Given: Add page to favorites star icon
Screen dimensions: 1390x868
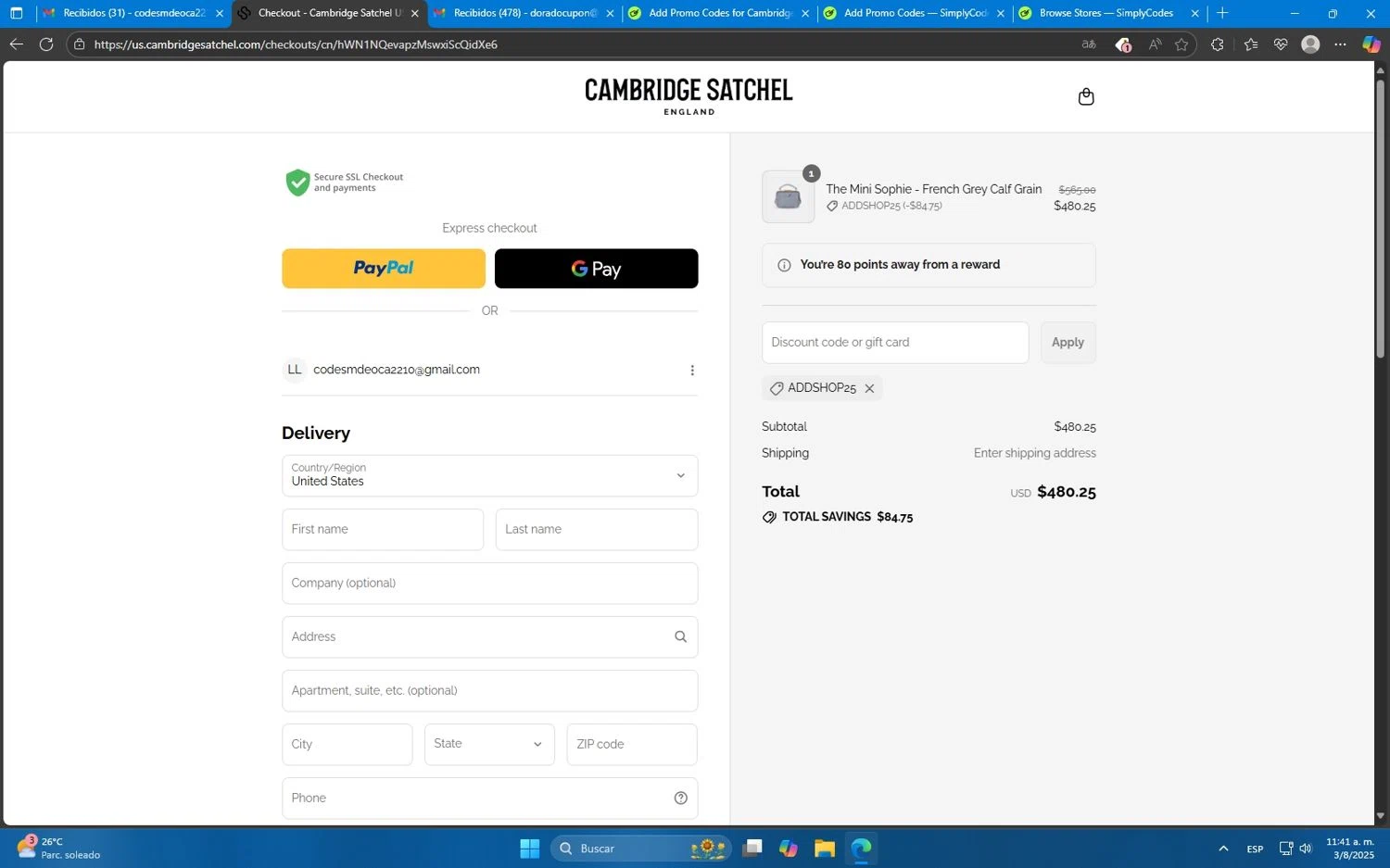Looking at the screenshot, I should coord(1181,44).
